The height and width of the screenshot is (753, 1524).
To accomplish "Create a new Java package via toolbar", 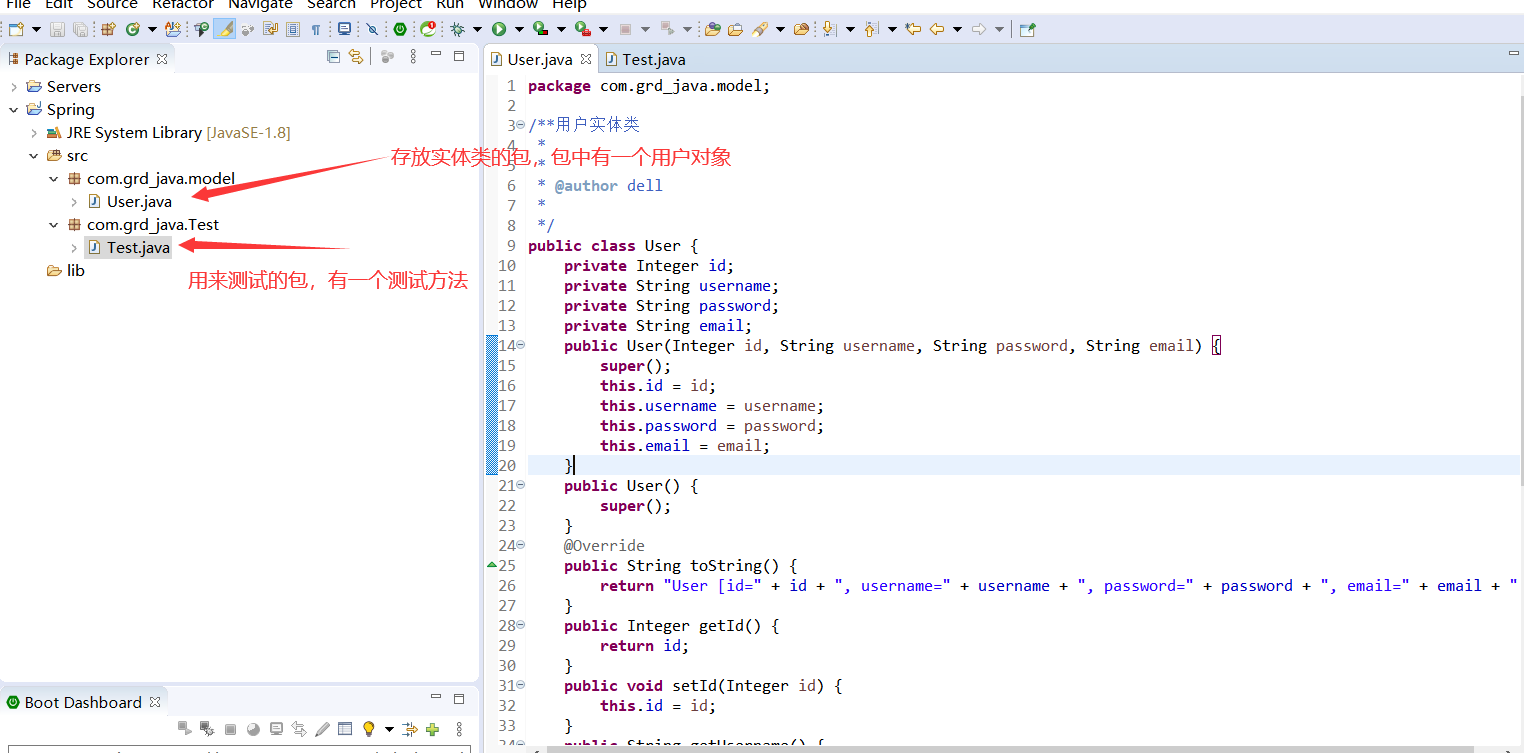I will [108, 29].
